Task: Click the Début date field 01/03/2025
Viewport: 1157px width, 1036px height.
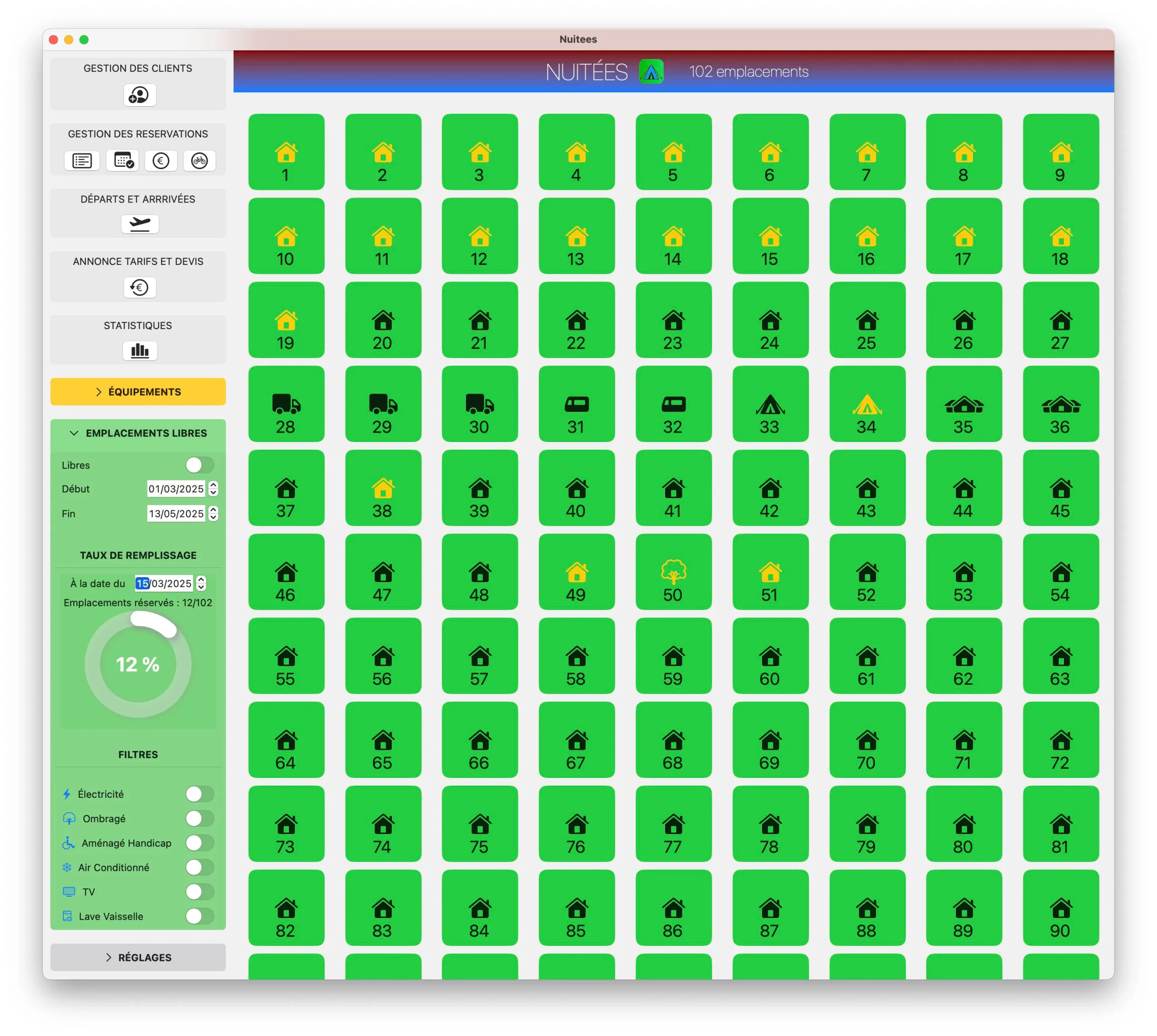Action: pos(176,489)
